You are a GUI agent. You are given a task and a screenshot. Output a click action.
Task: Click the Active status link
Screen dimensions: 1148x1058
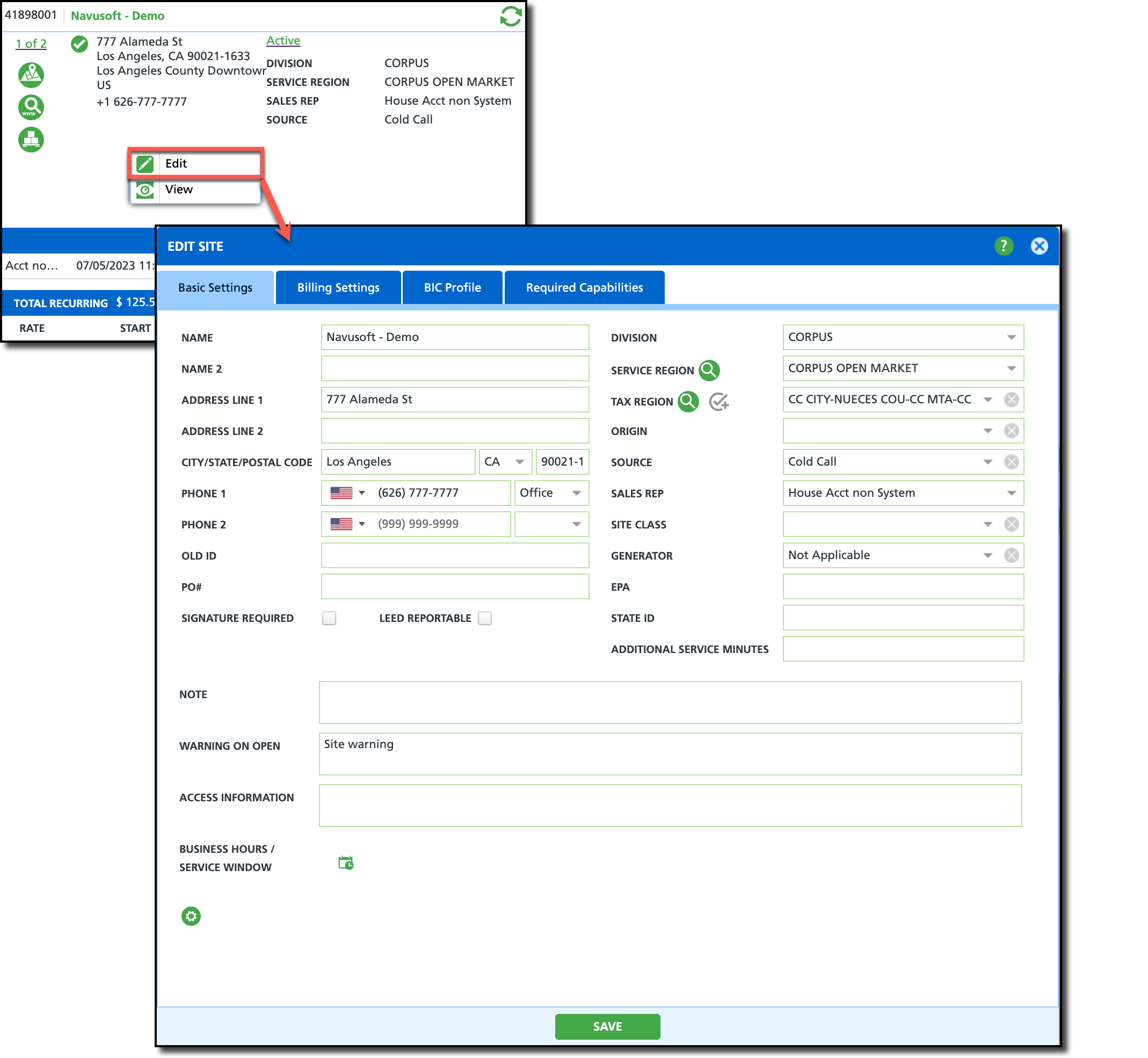click(283, 41)
